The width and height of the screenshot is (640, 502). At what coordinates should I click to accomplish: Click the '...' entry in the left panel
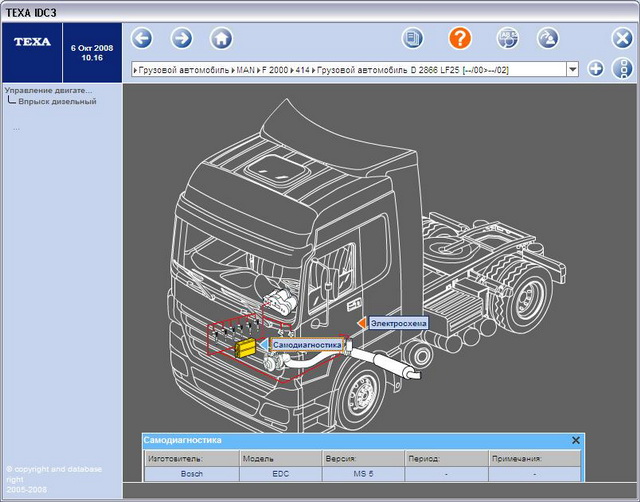pyautogui.click(x=16, y=129)
